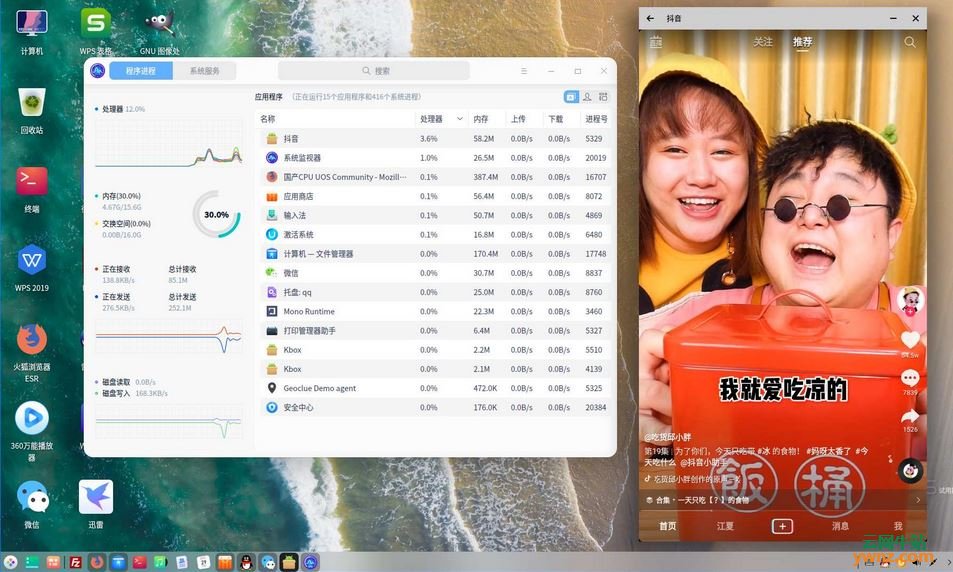The width and height of the screenshot is (953, 572).
Task: Select the Kbox row with PID 5510
Action: point(435,350)
